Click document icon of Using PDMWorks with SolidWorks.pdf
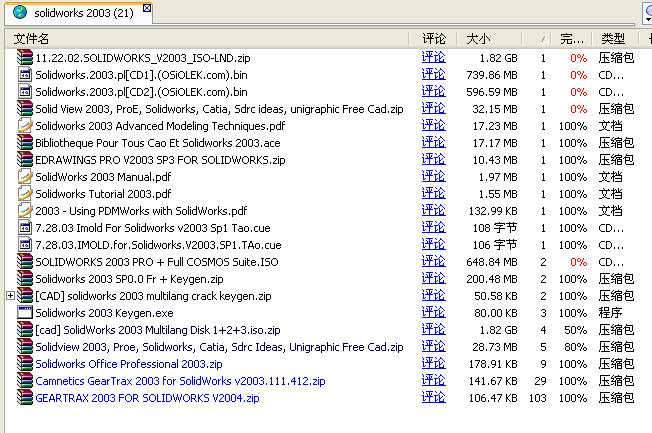 [25, 211]
